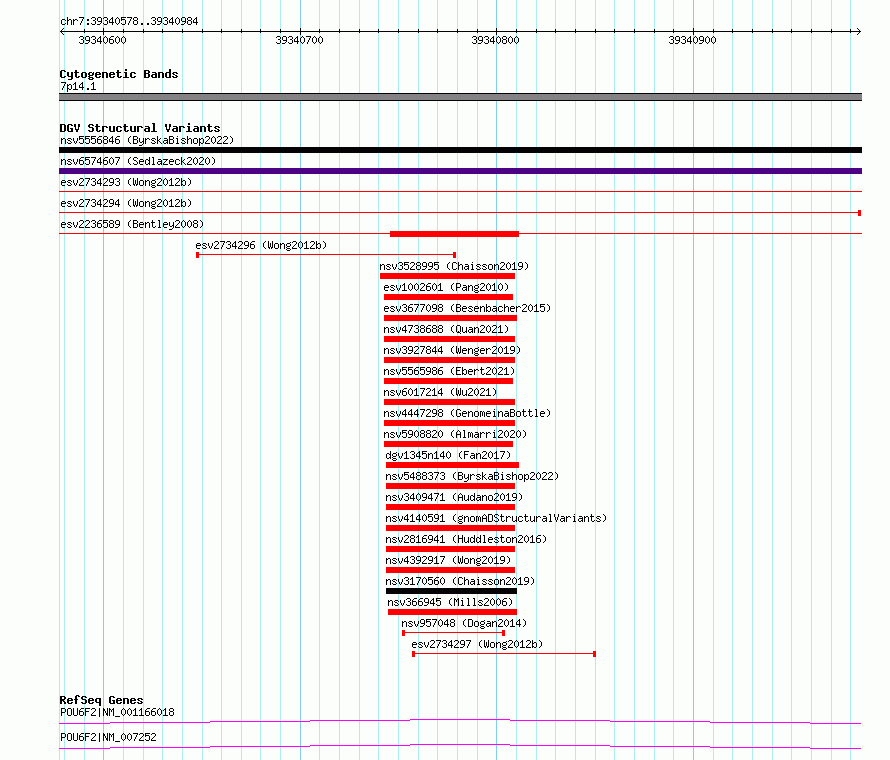The width and height of the screenshot is (890, 760).
Task: Click ruler position 39340600
Action: (102, 40)
